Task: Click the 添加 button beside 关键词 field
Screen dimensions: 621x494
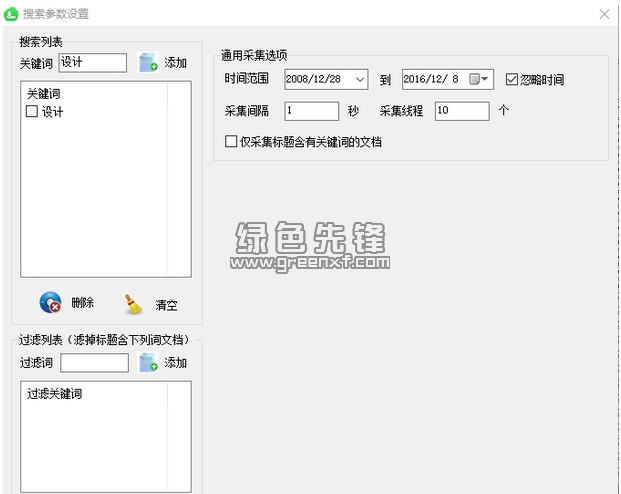Action: 175,63
